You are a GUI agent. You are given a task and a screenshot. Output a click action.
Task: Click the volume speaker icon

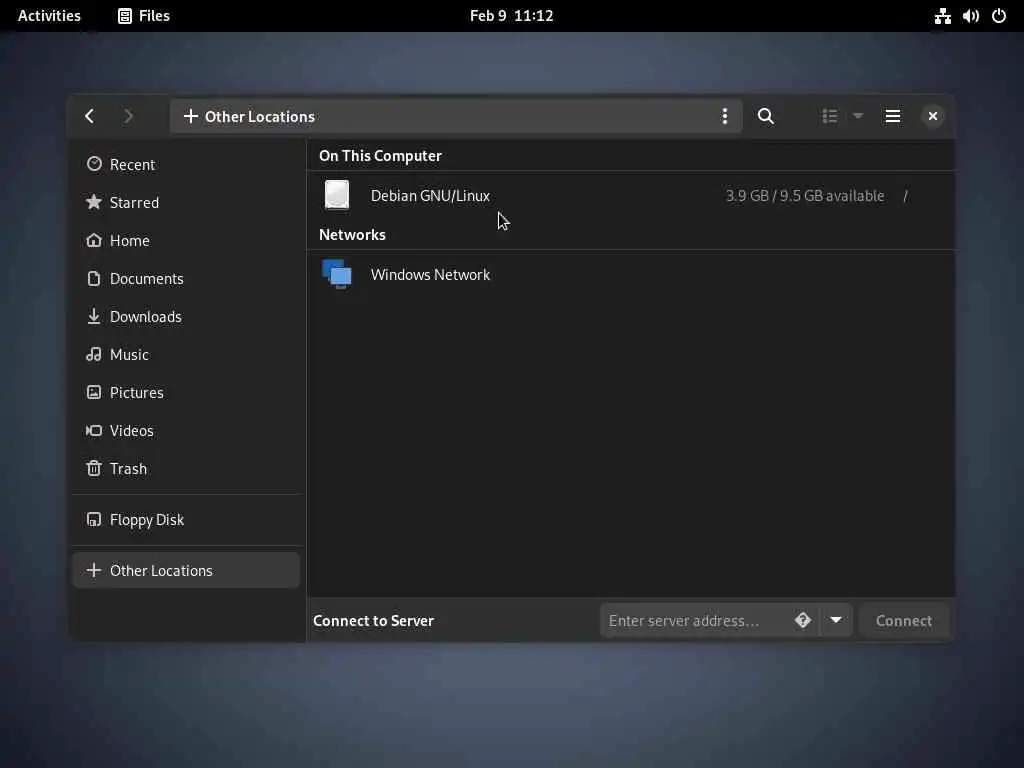[x=970, y=16]
